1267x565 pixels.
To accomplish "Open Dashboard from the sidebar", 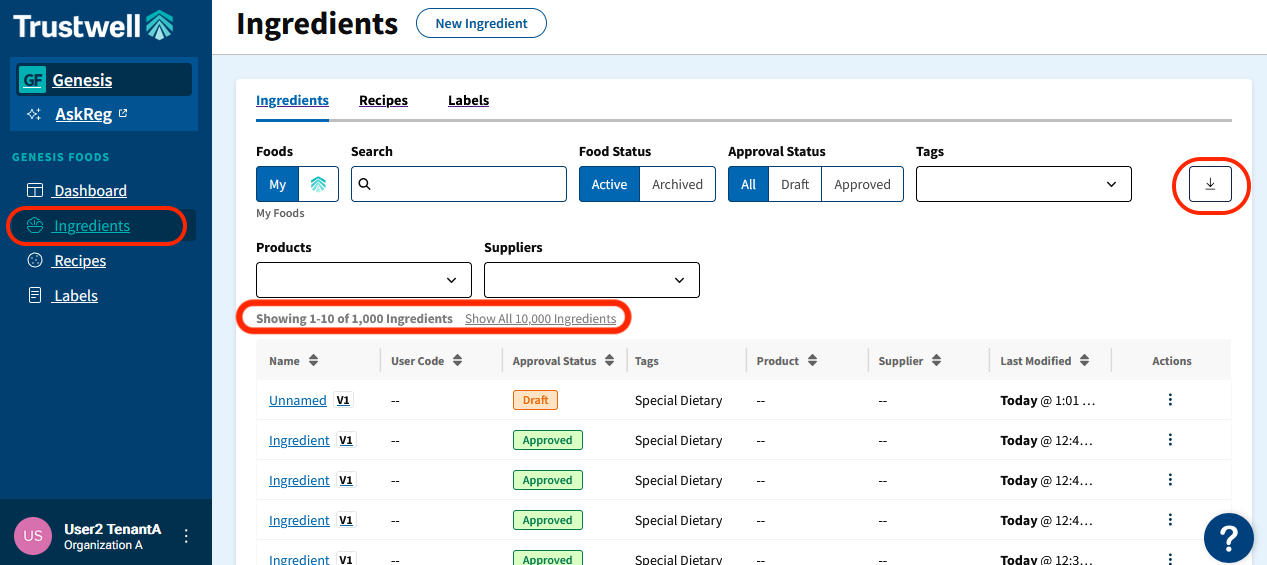I will pos(90,190).
